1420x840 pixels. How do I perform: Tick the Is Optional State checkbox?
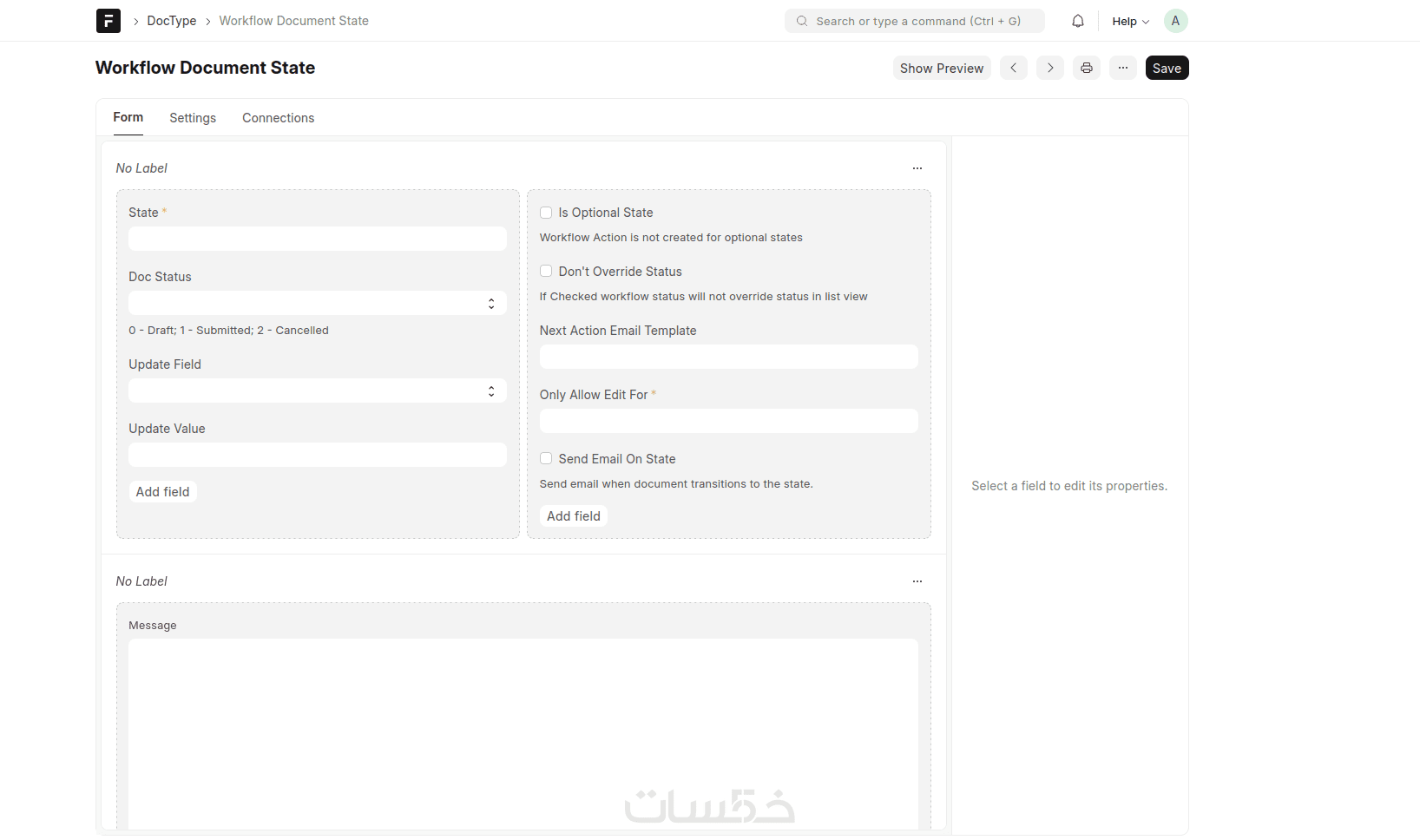[x=546, y=213]
